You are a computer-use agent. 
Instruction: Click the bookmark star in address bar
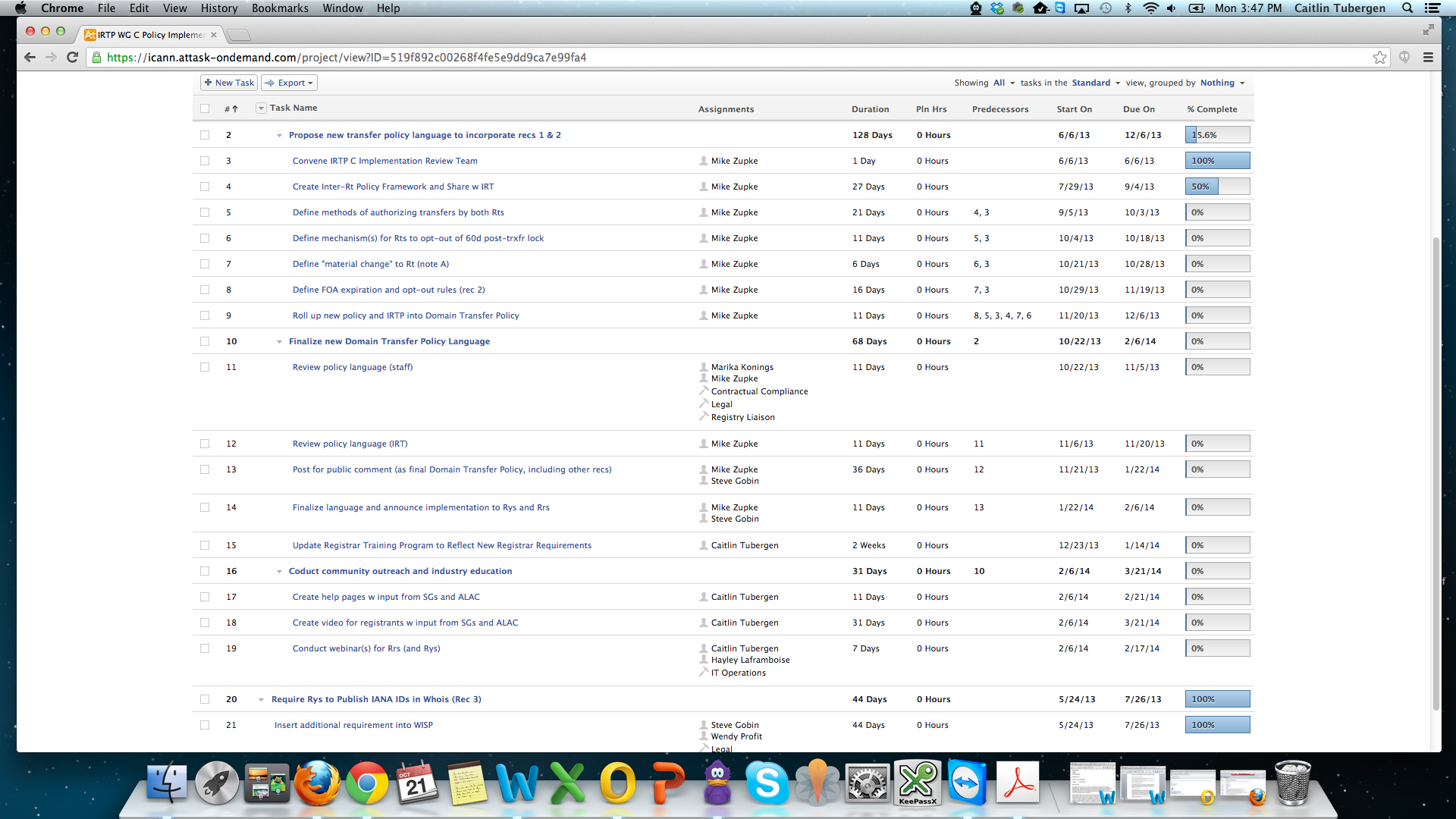[1379, 58]
